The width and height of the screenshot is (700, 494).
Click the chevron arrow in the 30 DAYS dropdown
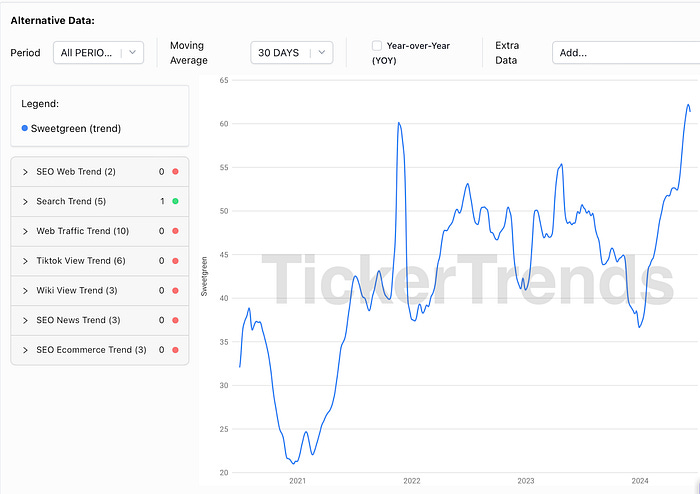pos(322,52)
